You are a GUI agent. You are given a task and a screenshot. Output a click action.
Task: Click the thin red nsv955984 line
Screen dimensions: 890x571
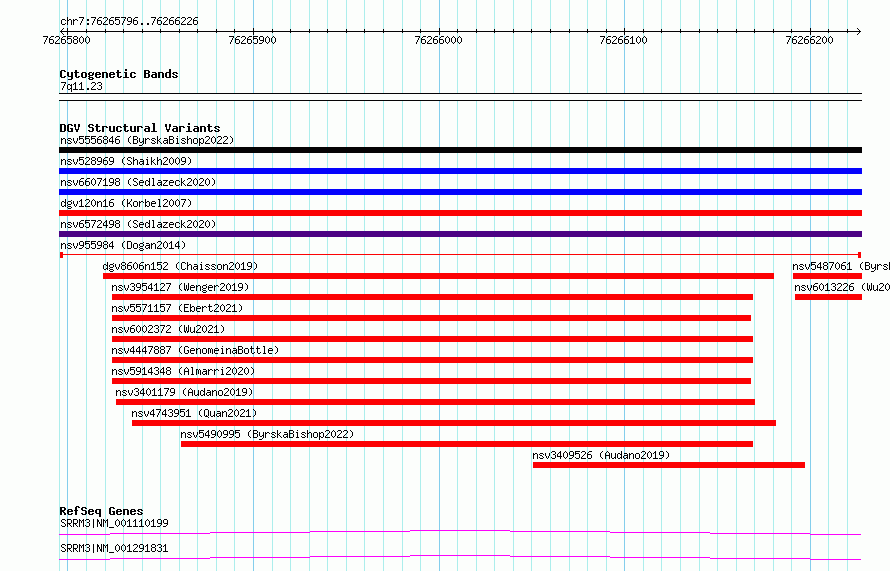[460, 255]
